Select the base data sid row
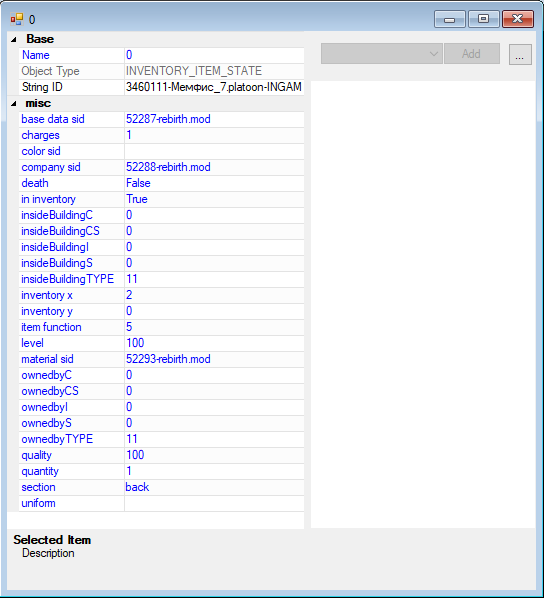 click(162, 119)
